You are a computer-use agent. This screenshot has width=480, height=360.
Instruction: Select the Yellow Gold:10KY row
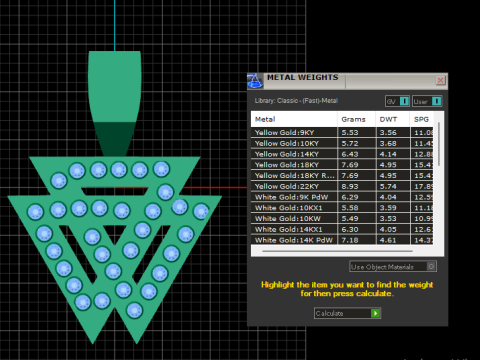pos(342,143)
